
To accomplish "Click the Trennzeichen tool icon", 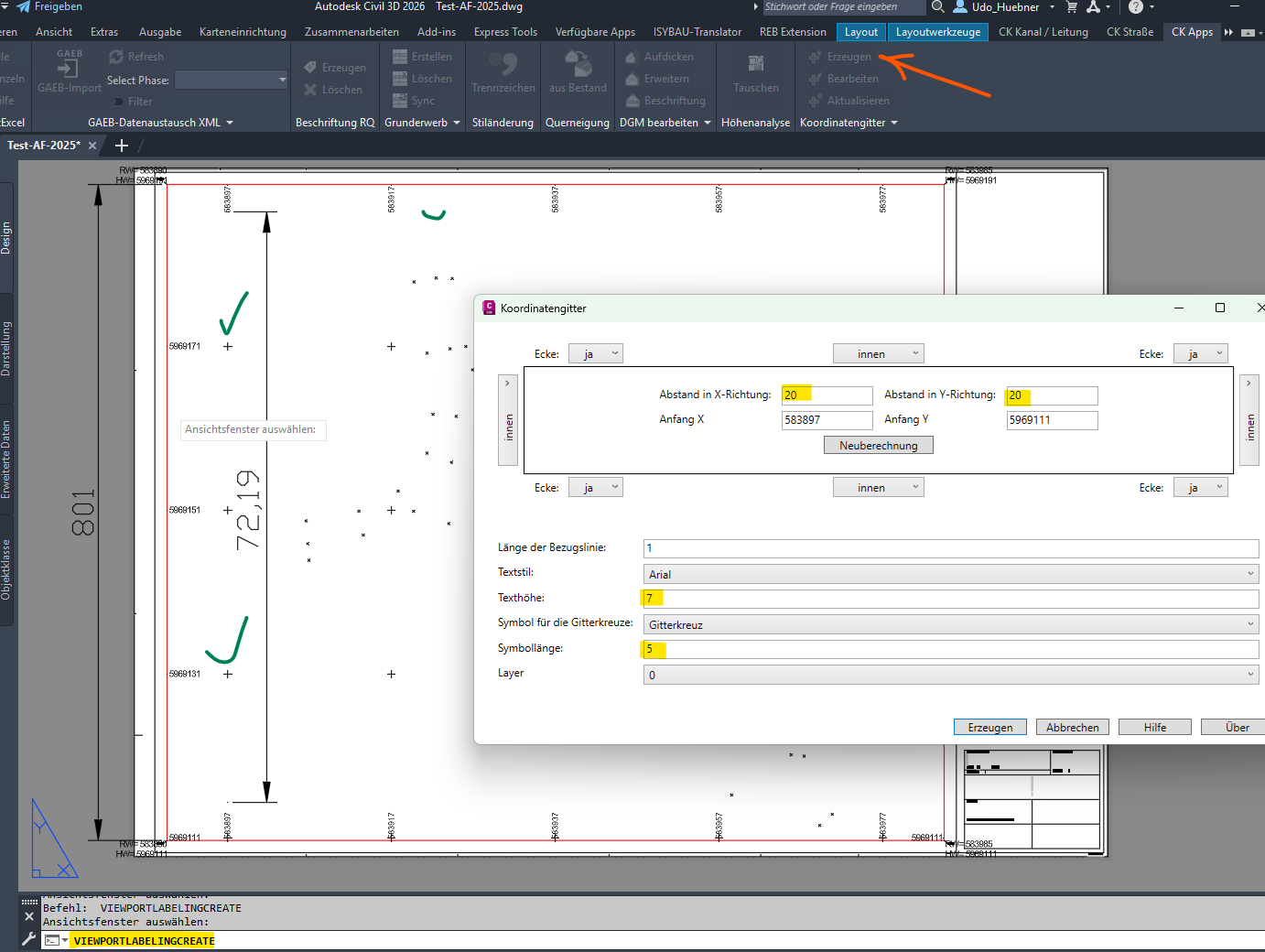I will pos(503,64).
